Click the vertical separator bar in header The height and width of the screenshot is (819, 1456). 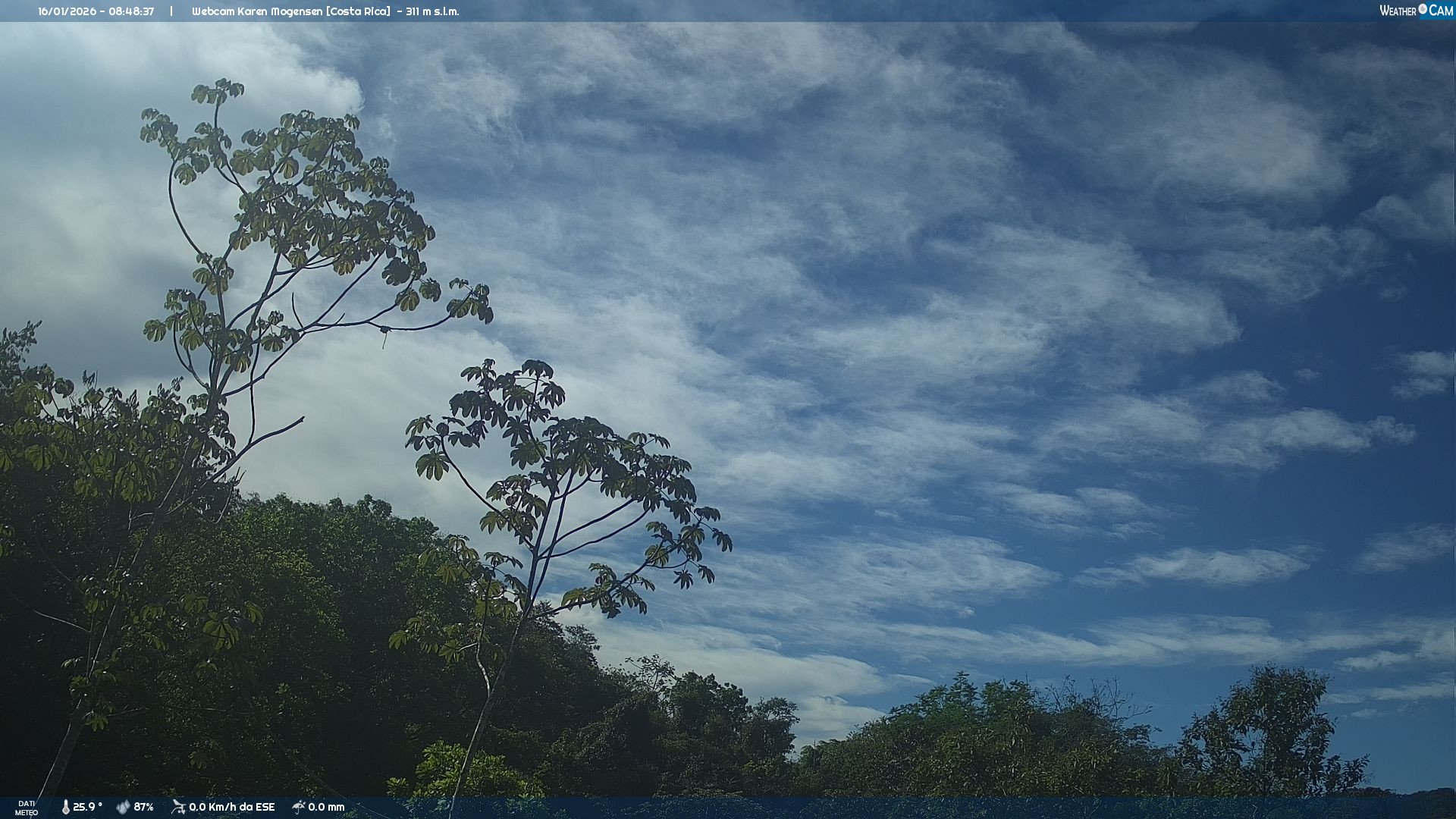[171, 11]
